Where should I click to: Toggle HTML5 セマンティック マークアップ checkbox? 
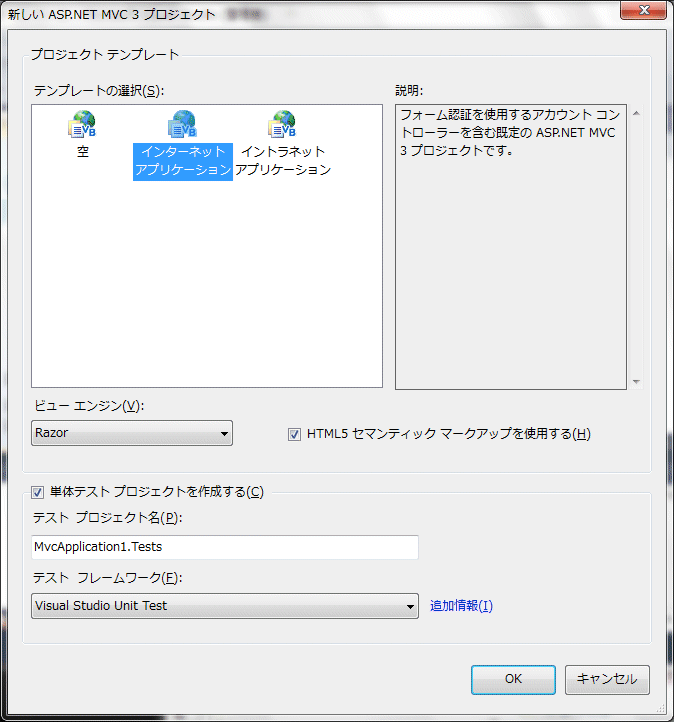294,434
